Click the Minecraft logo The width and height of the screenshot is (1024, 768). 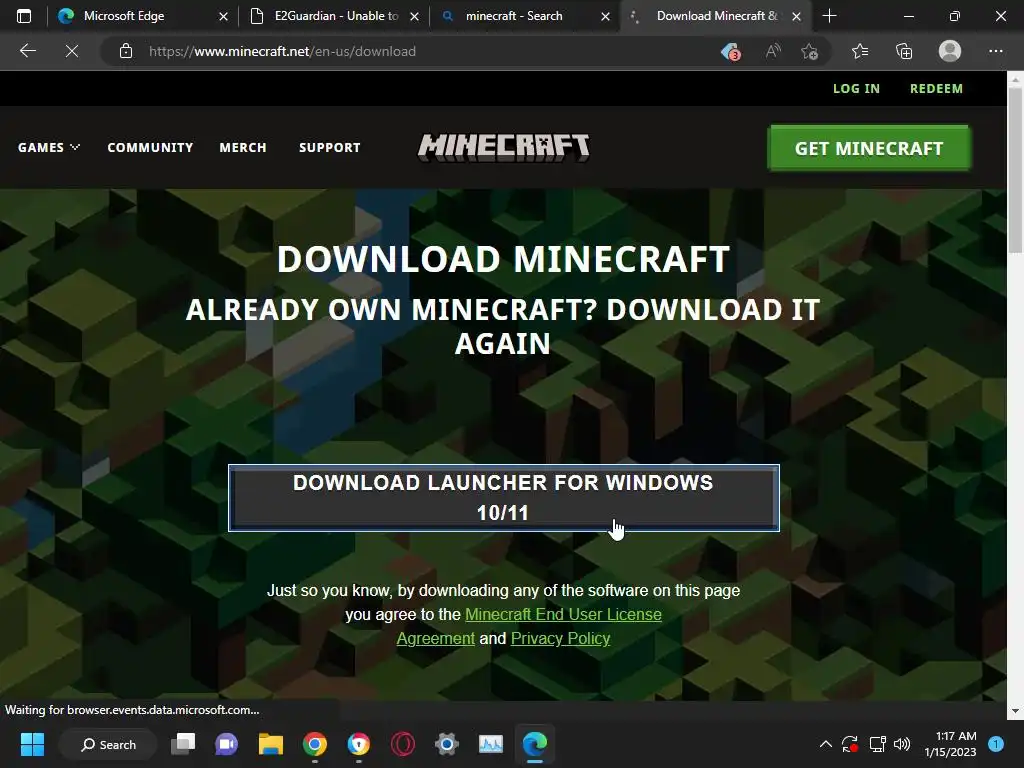(504, 147)
